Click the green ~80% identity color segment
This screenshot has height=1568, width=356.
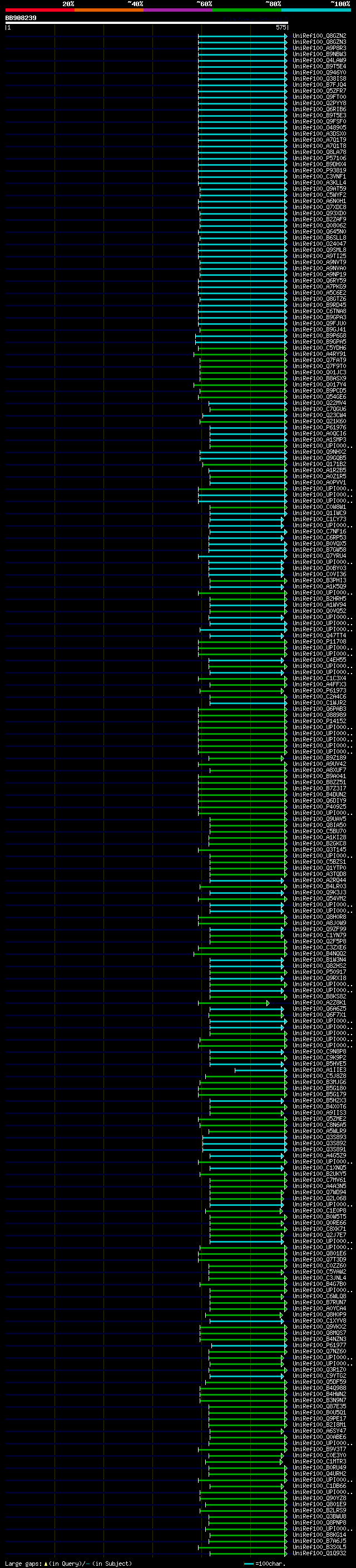click(x=247, y=10)
